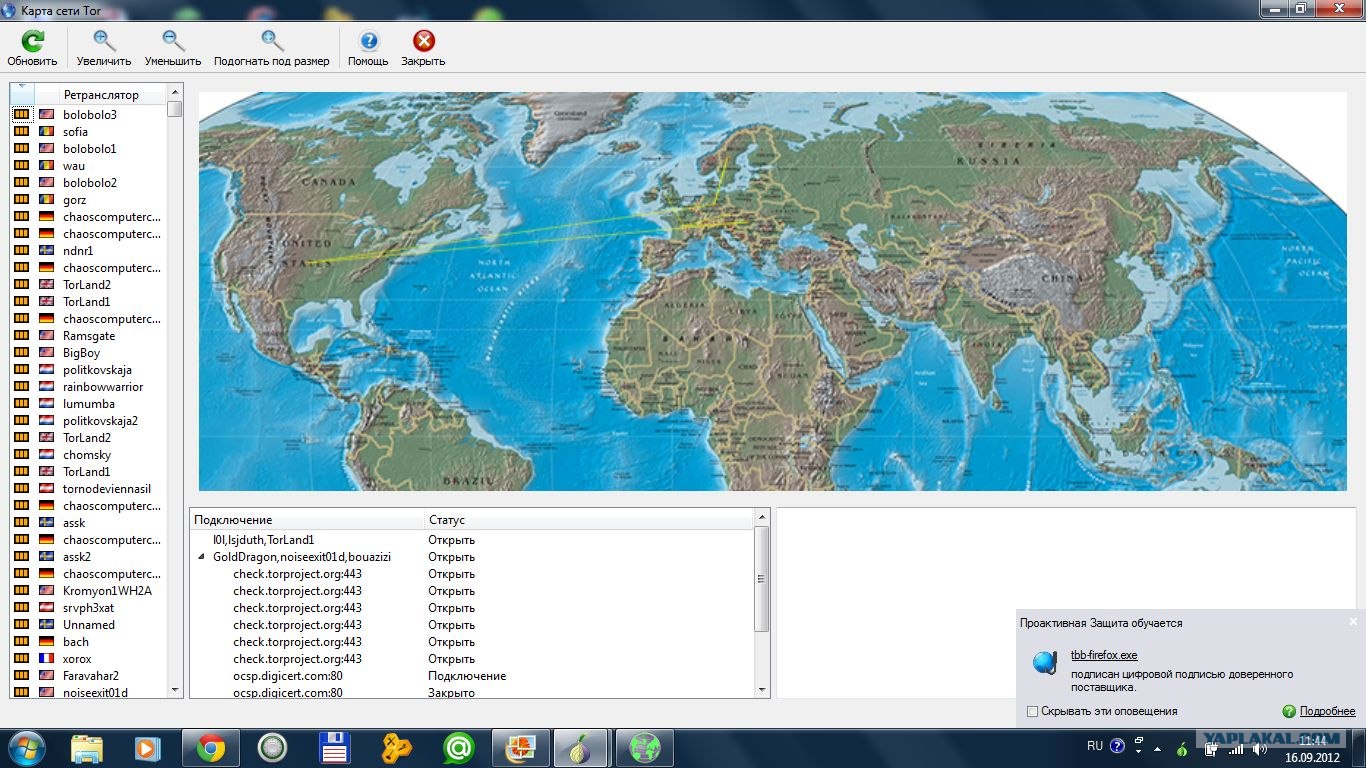
Task: Select relay srvph3xat in the list
Action: 89,608
